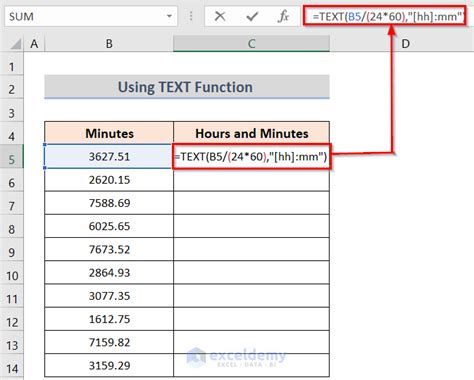Select cell containing 2864.93

click(109, 273)
